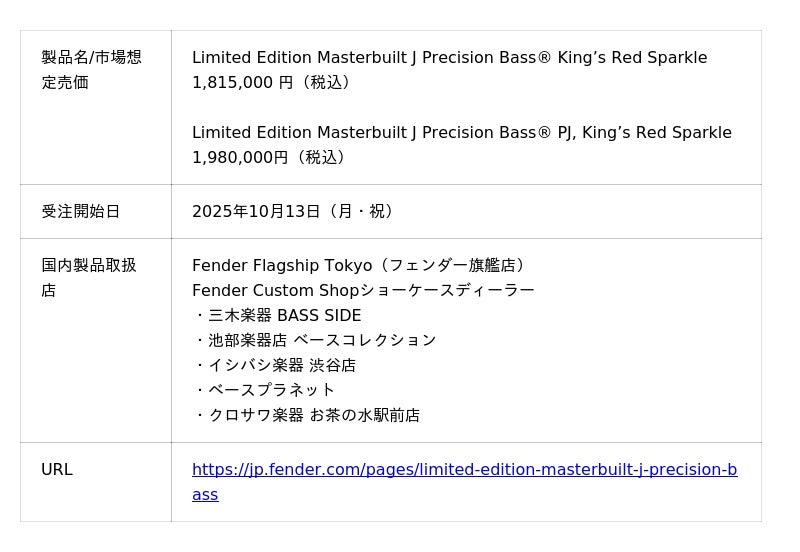Click the 製品名/市場想定売価 row header

tap(91, 70)
